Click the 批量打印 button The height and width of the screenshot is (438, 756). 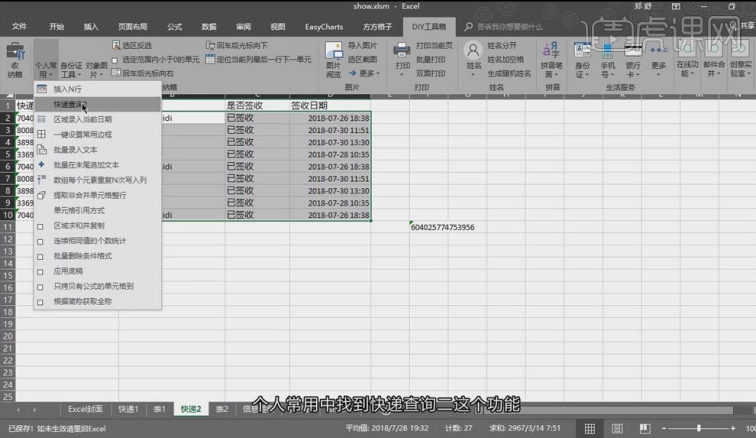(431, 59)
